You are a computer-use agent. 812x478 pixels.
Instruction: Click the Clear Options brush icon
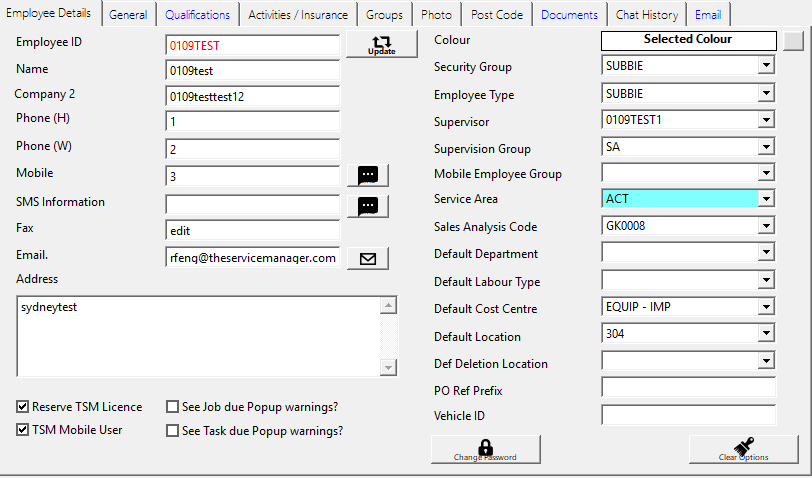click(x=743, y=449)
